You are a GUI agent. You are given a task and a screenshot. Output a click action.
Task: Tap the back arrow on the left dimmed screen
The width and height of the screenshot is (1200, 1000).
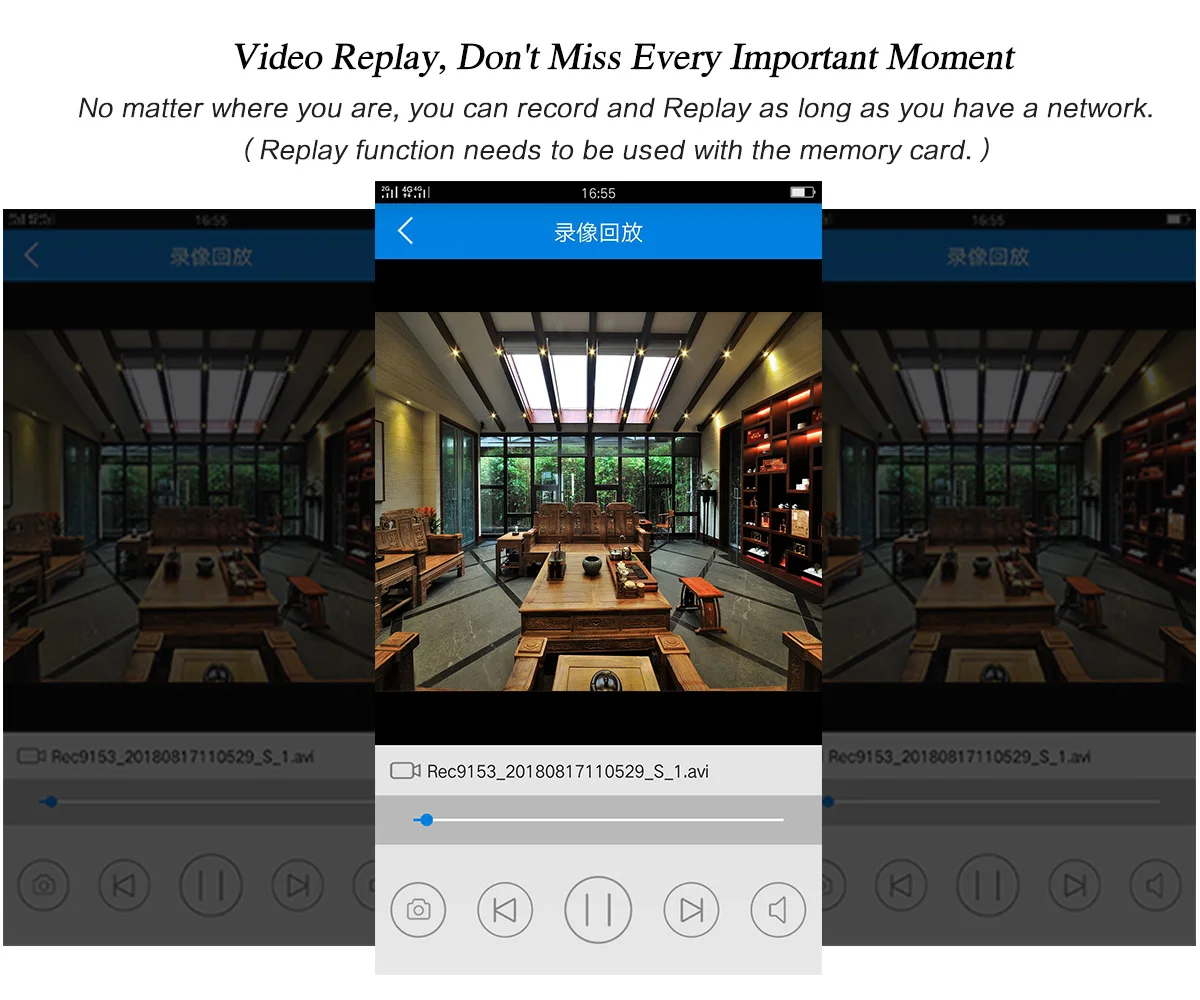31,255
